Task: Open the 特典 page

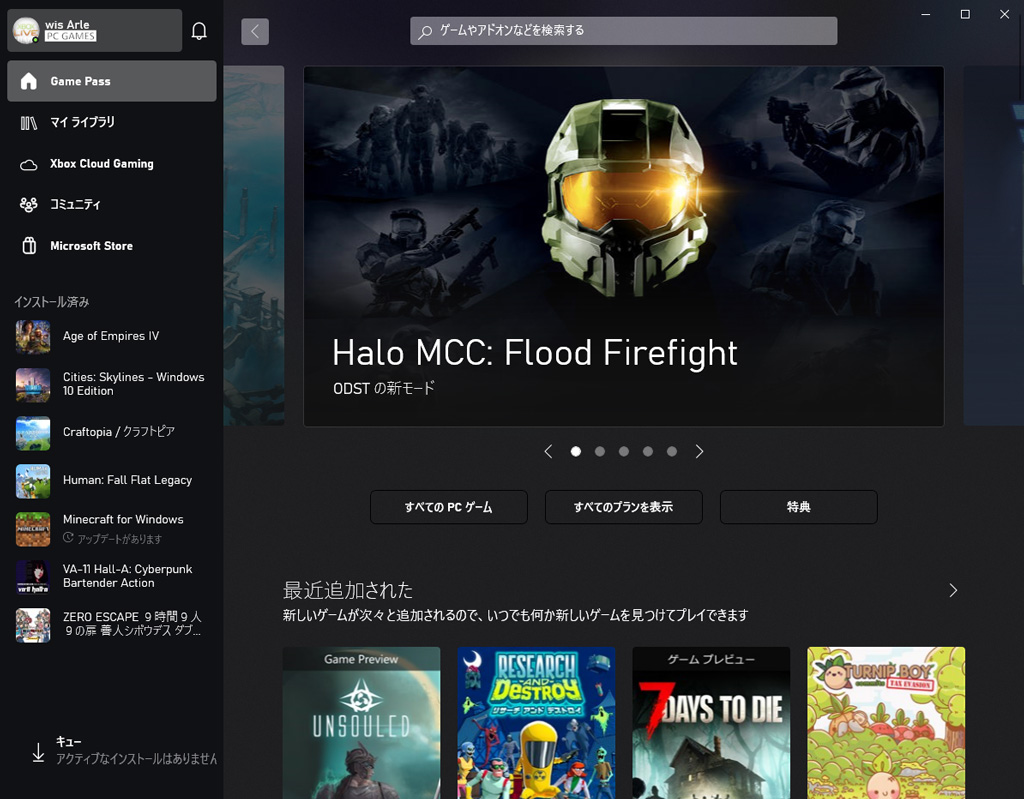Action: pyautogui.click(x=798, y=507)
